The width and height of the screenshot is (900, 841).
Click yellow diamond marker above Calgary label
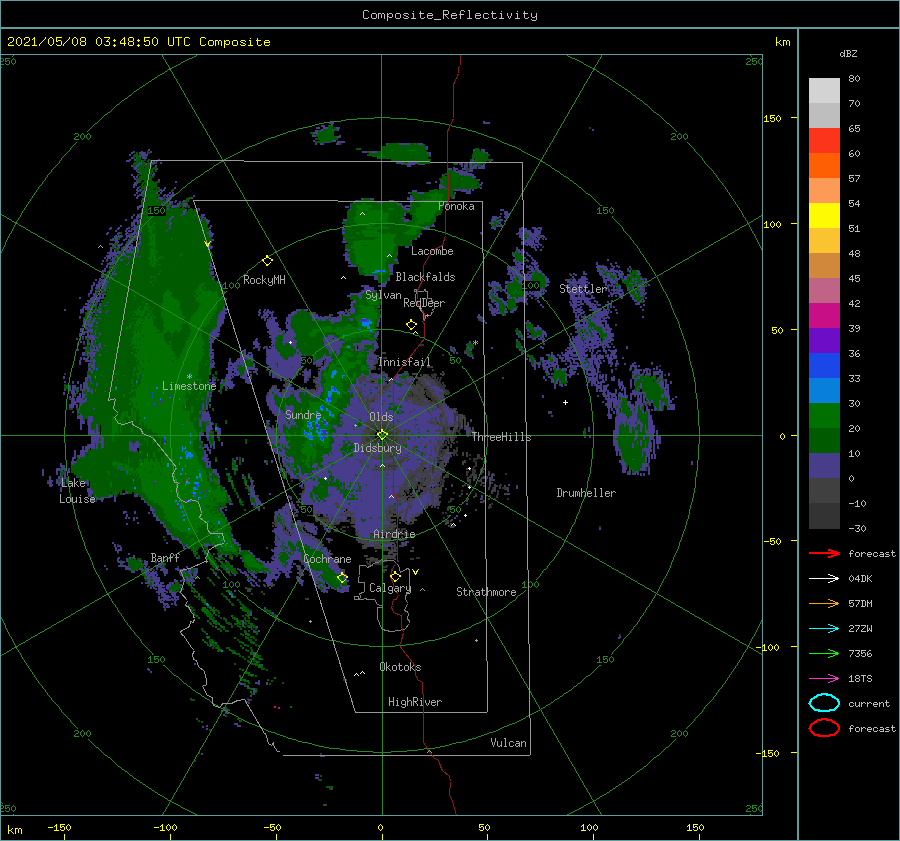(x=395, y=576)
